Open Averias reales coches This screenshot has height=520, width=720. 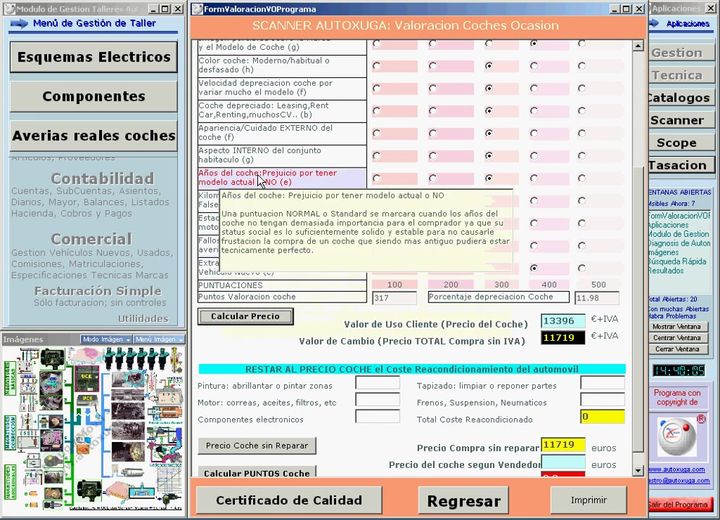click(94, 136)
